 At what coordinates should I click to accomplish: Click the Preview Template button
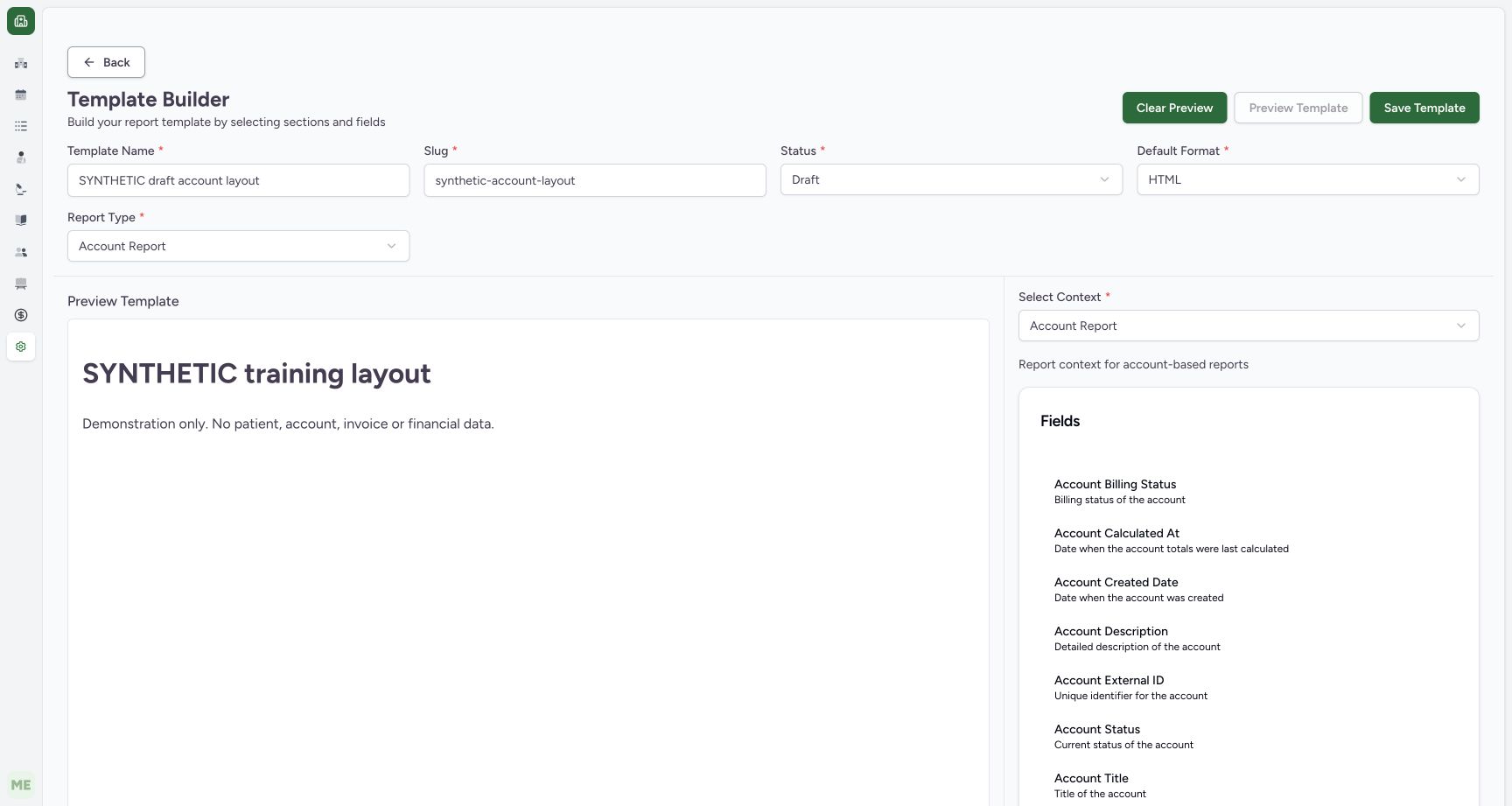click(x=1298, y=108)
